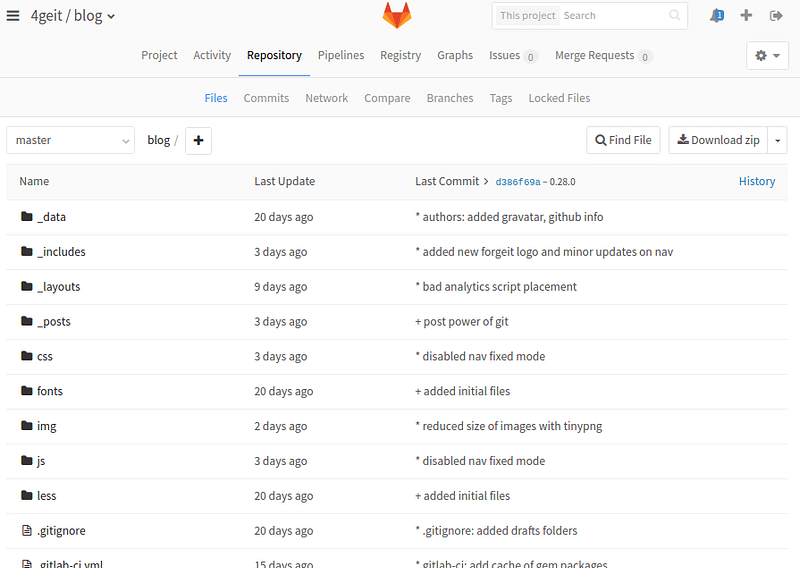800x568 pixels.
Task: Click the Find File button
Action: (x=623, y=140)
